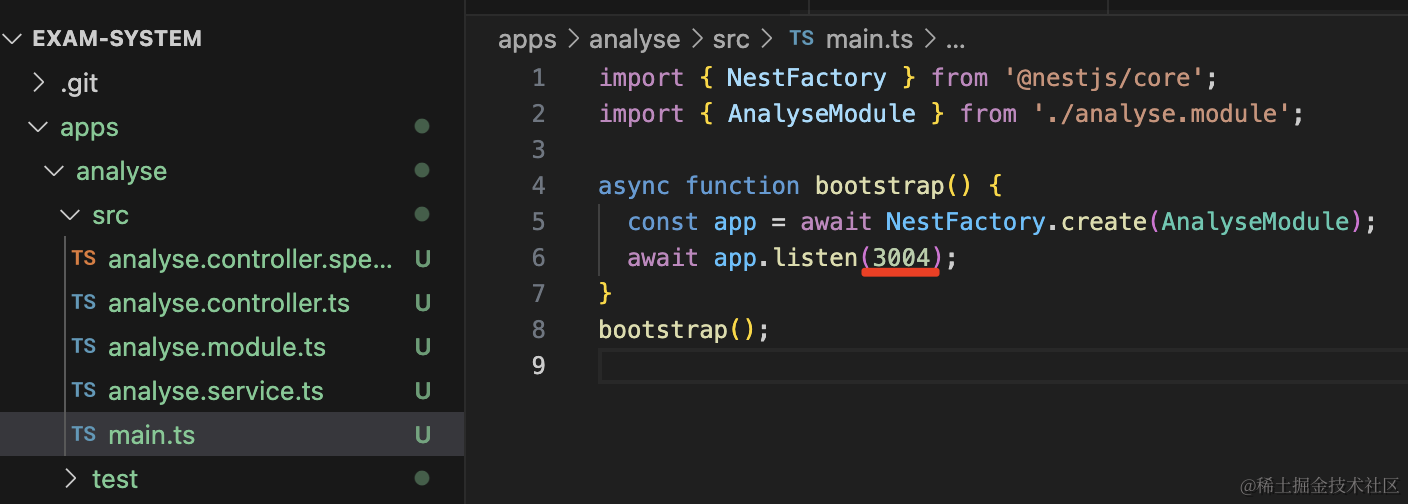The image size is (1408, 504).
Task: Click the TS icon in breadcrumb bar
Action: 801,39
